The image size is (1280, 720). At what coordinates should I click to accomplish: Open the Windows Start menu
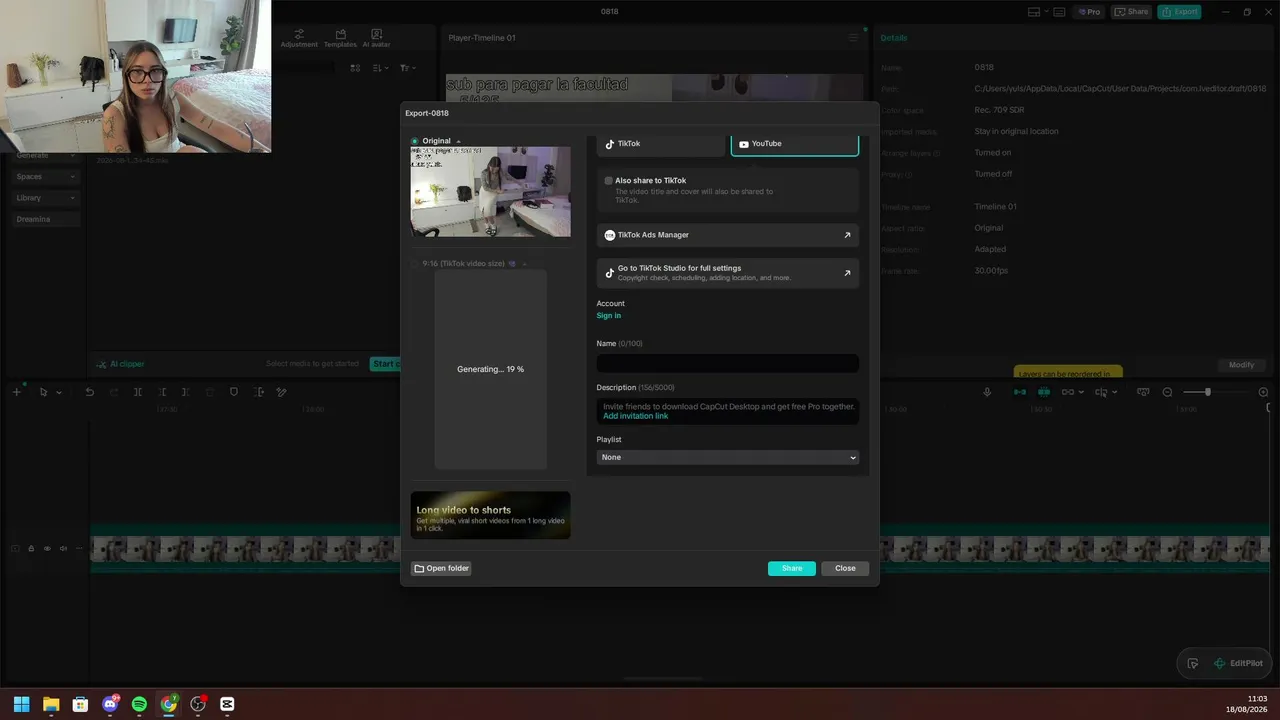coord(21,704)
